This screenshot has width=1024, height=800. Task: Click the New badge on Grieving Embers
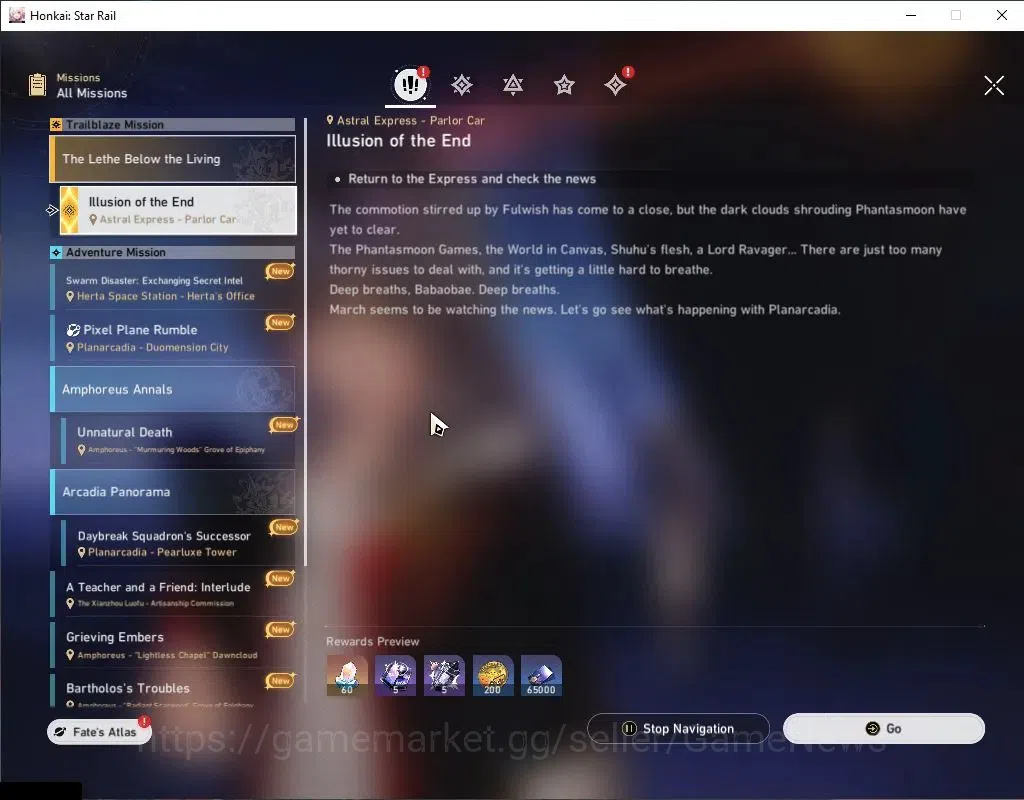[x=280, y=629]
